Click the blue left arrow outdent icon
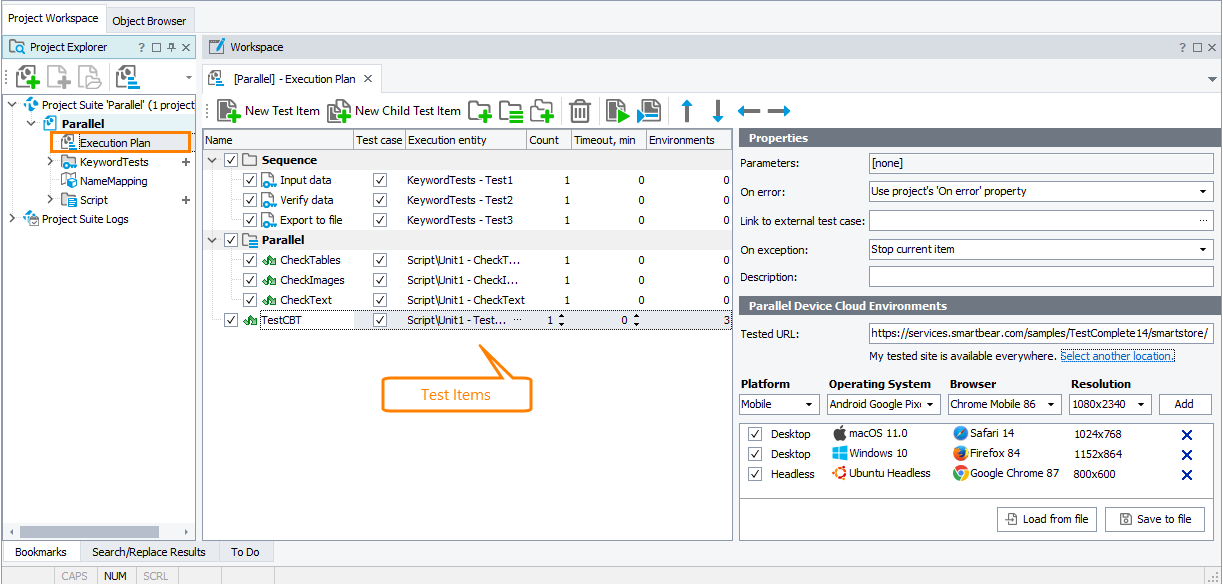 point(748,111)
